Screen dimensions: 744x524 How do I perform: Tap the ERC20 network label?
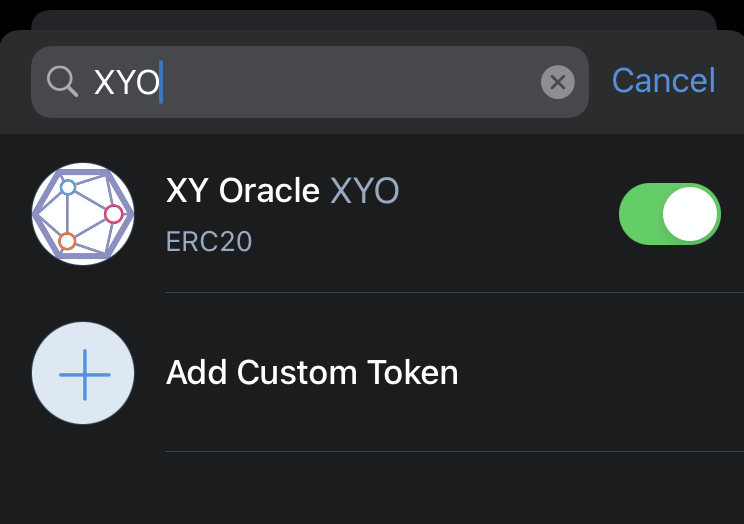click(x=209, y=242)
